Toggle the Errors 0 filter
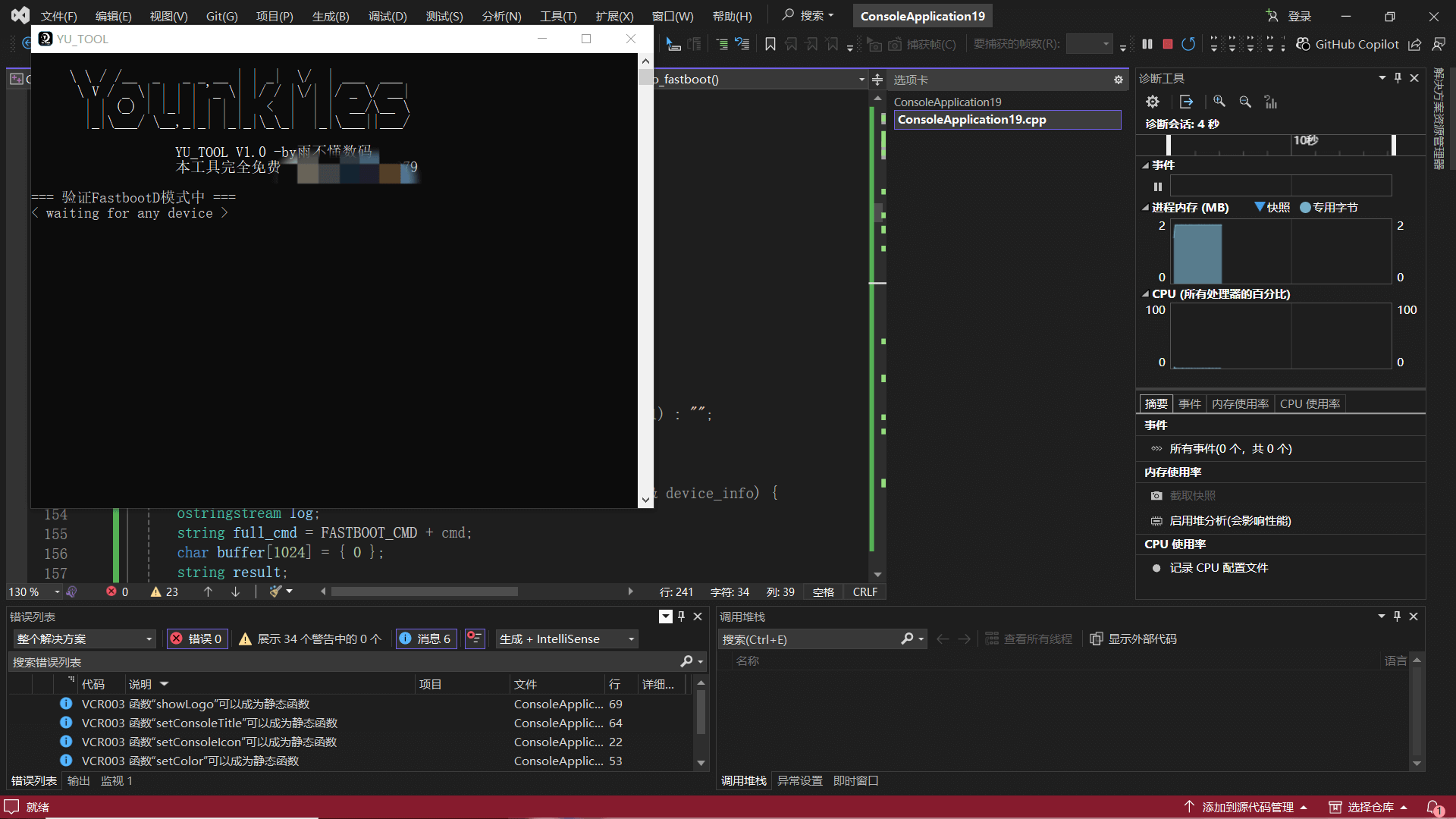The height and width of the screenshot is (819, 1456). (196, 639)
